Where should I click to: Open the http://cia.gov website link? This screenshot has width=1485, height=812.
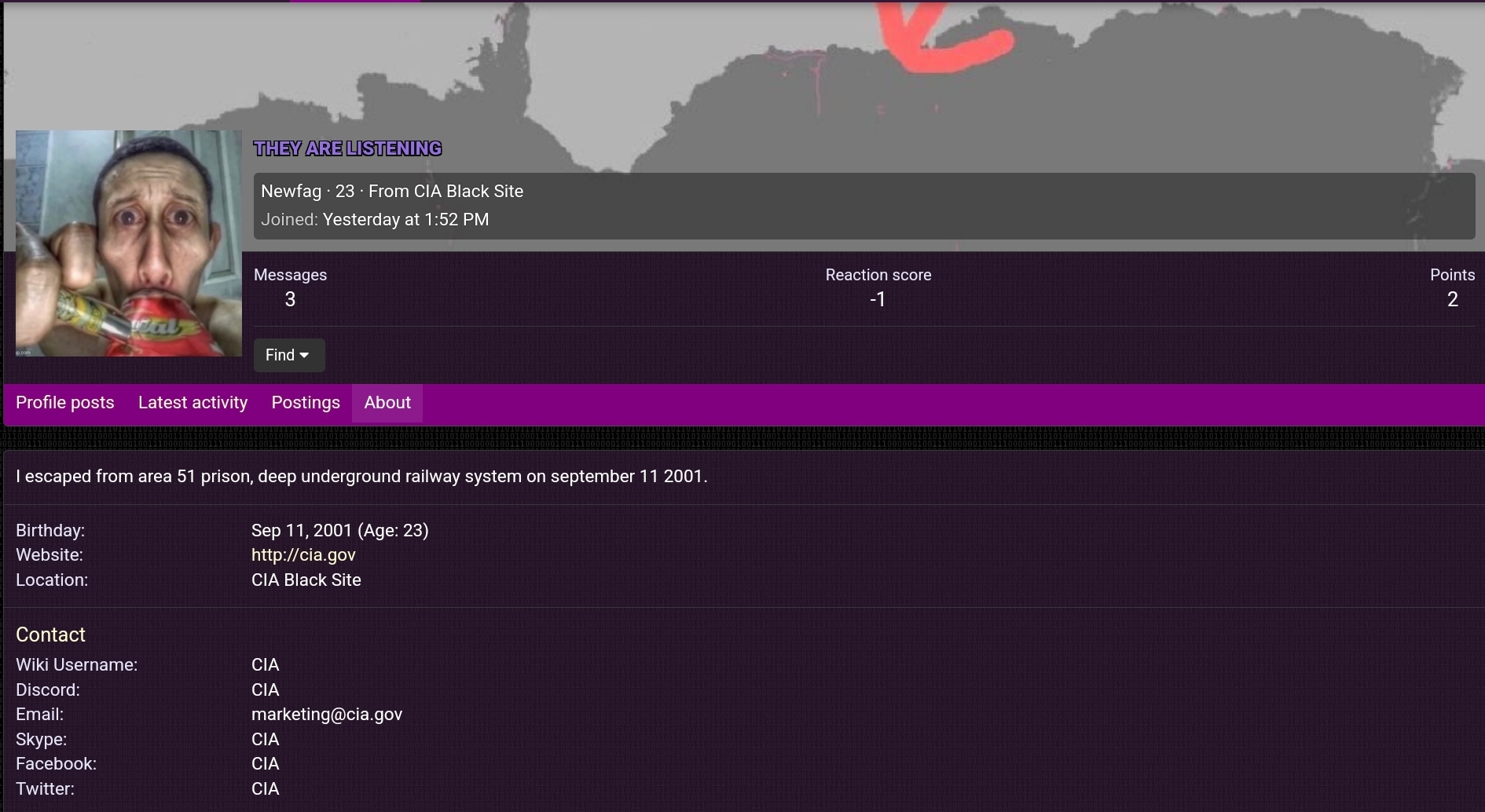point(303,555)
